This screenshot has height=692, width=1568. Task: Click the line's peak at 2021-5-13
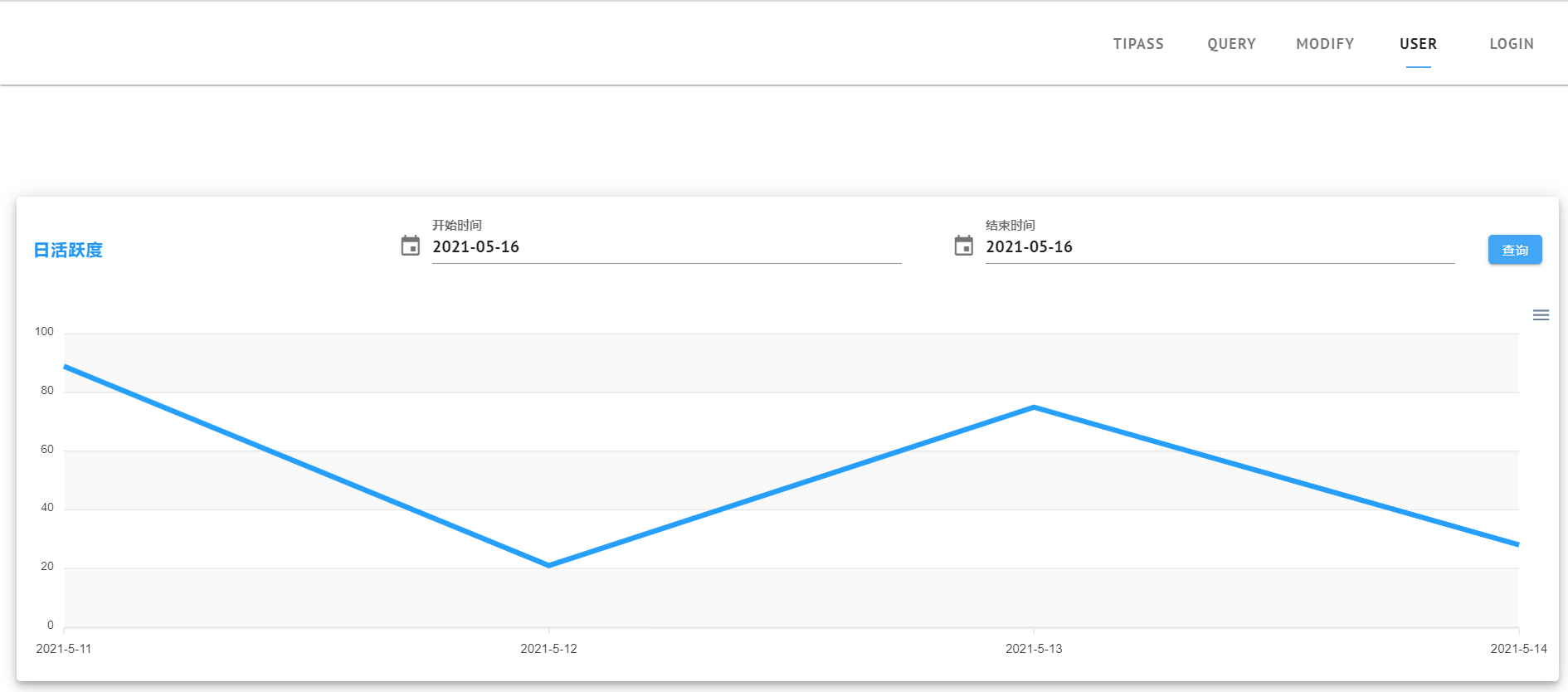point(1034,407)
